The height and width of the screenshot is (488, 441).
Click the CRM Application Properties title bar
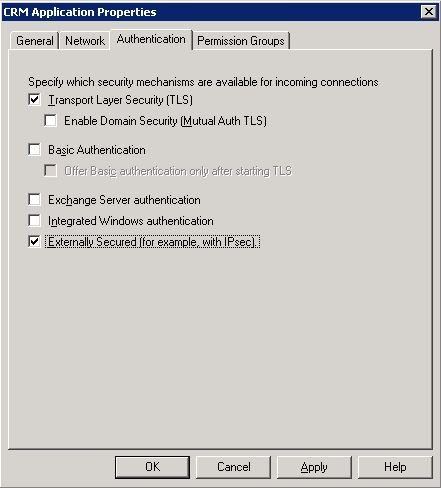212,12
